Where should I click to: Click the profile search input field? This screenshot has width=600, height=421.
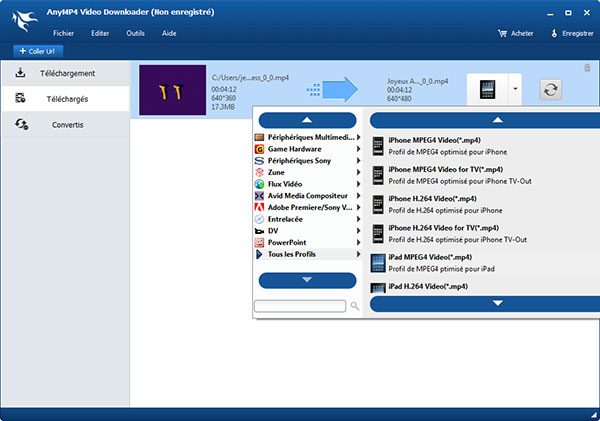[x=300, y=306]
